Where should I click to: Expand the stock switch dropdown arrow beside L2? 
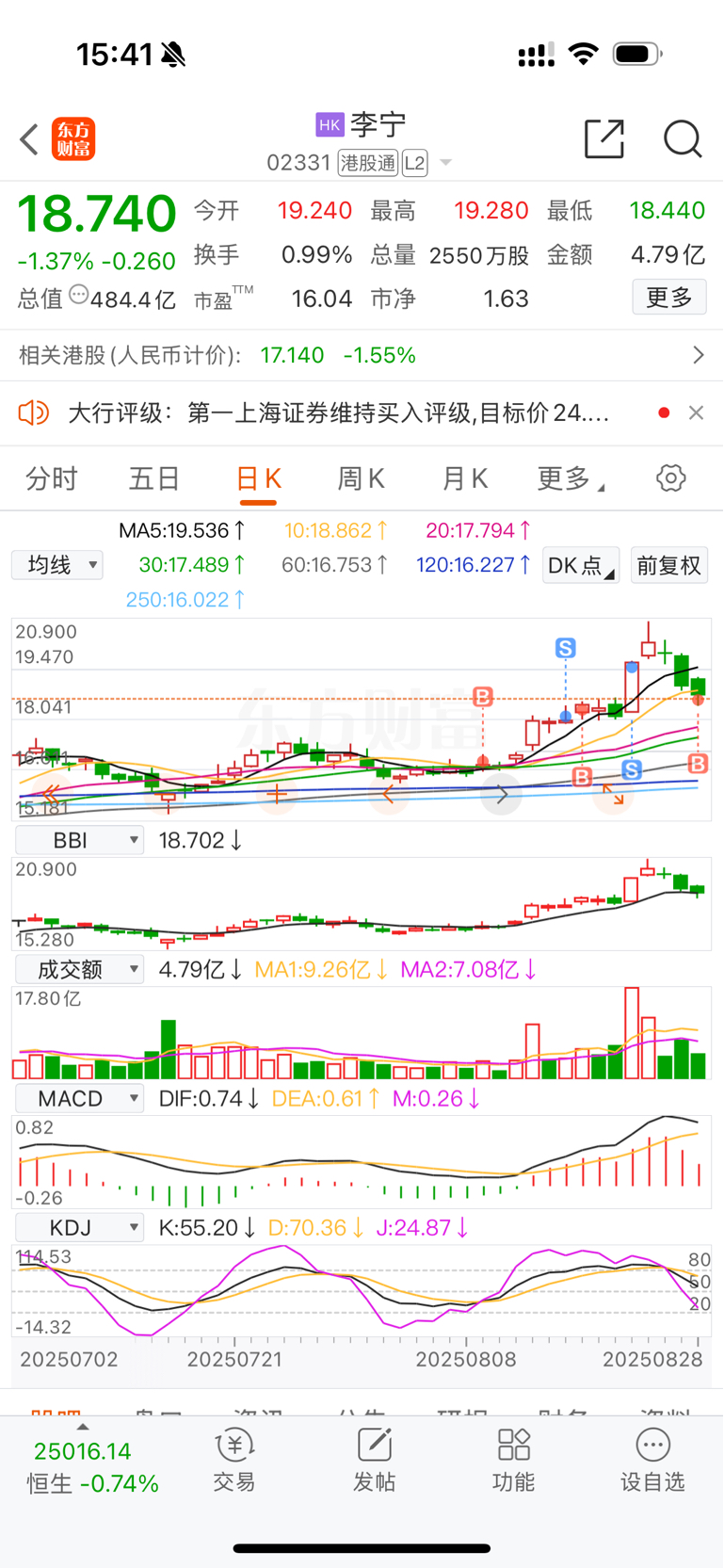[x=445, y=163]
